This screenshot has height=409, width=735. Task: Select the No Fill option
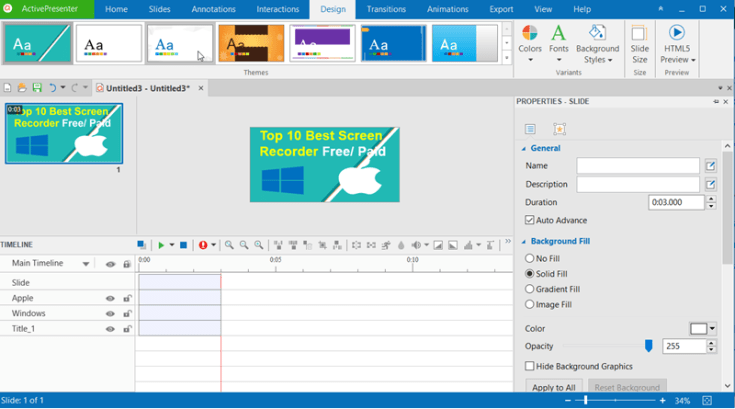(529, 258)
